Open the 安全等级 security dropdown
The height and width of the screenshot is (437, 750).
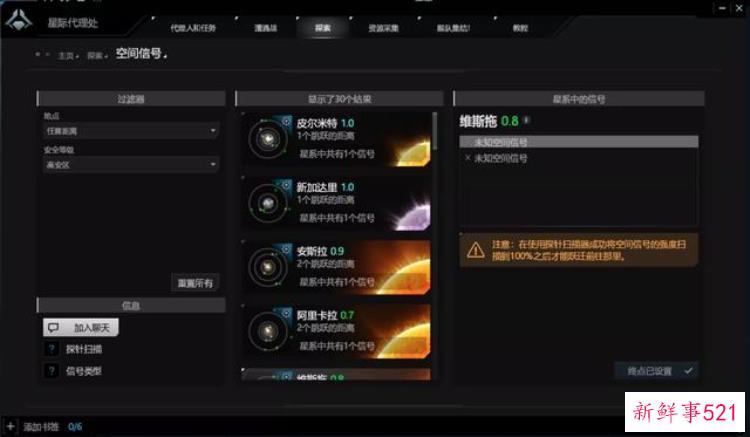[x=131, y=164]
